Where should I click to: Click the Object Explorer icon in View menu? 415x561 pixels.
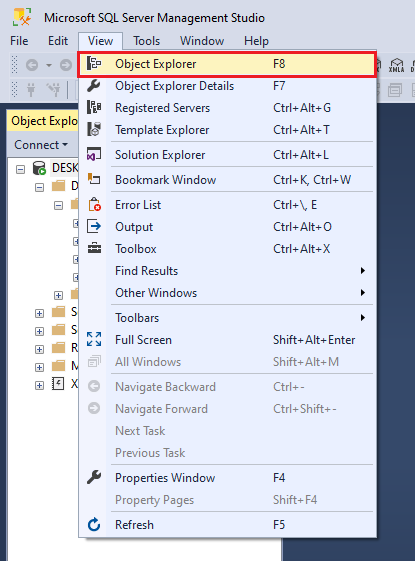click(94, 64)
